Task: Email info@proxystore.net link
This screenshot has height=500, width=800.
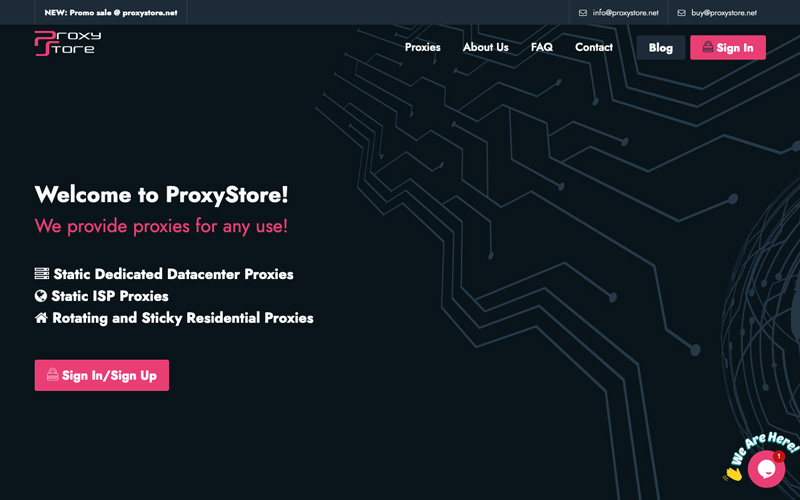Action: pyautogui.click(x=626, y=13)
